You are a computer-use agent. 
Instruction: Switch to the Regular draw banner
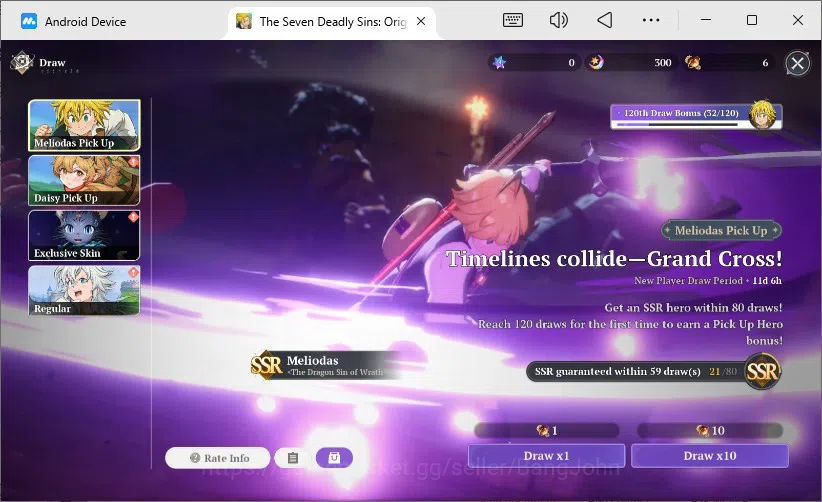84,290
